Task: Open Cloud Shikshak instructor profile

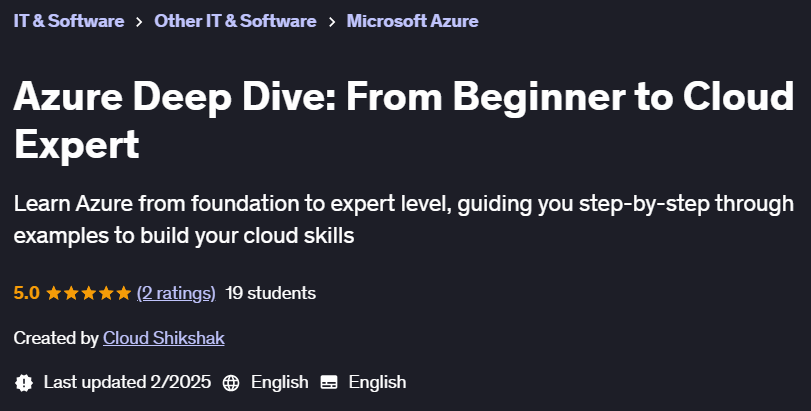Action: click(163, 338)
